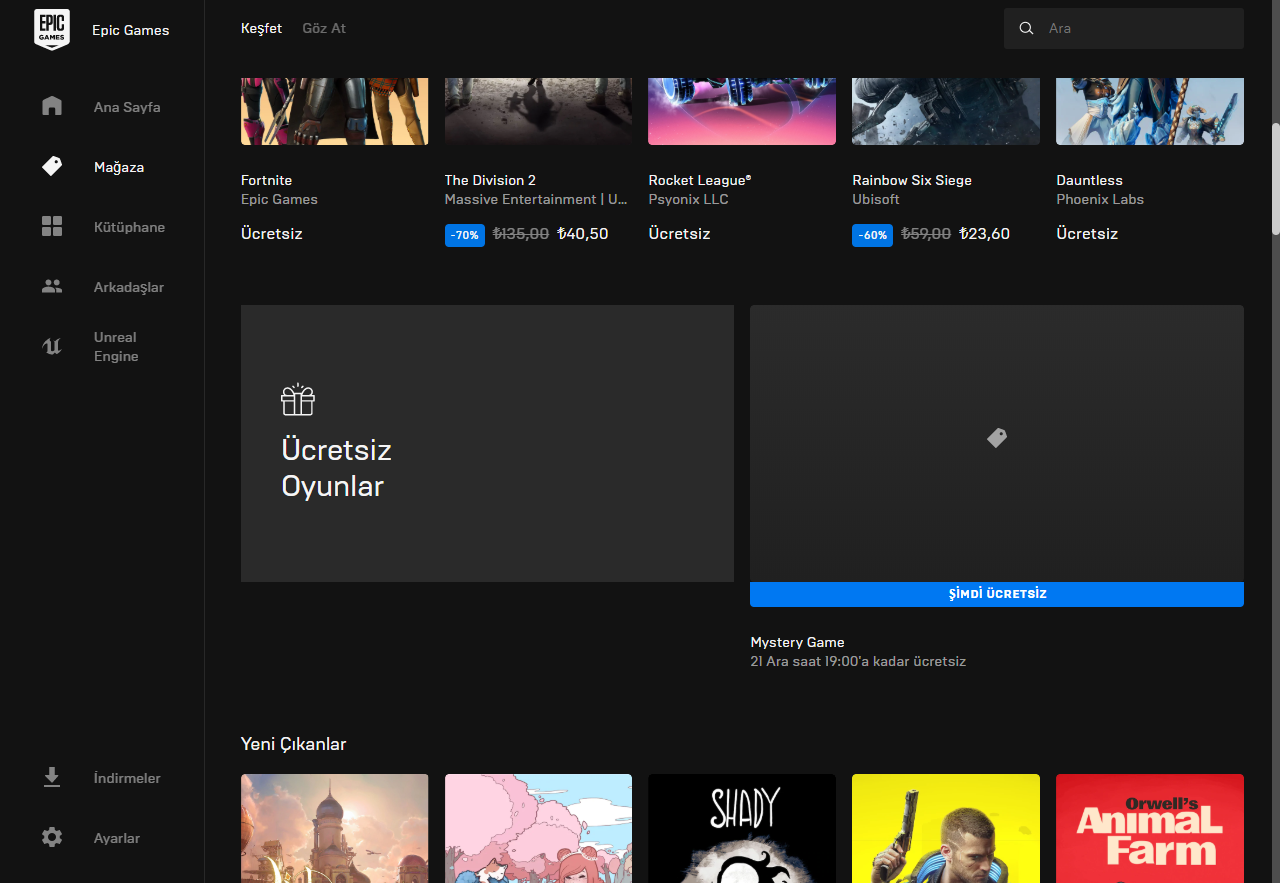The image size is (1280, 883).
Task: Click the Epic Games logo icon
Action: tap(52, 30)
